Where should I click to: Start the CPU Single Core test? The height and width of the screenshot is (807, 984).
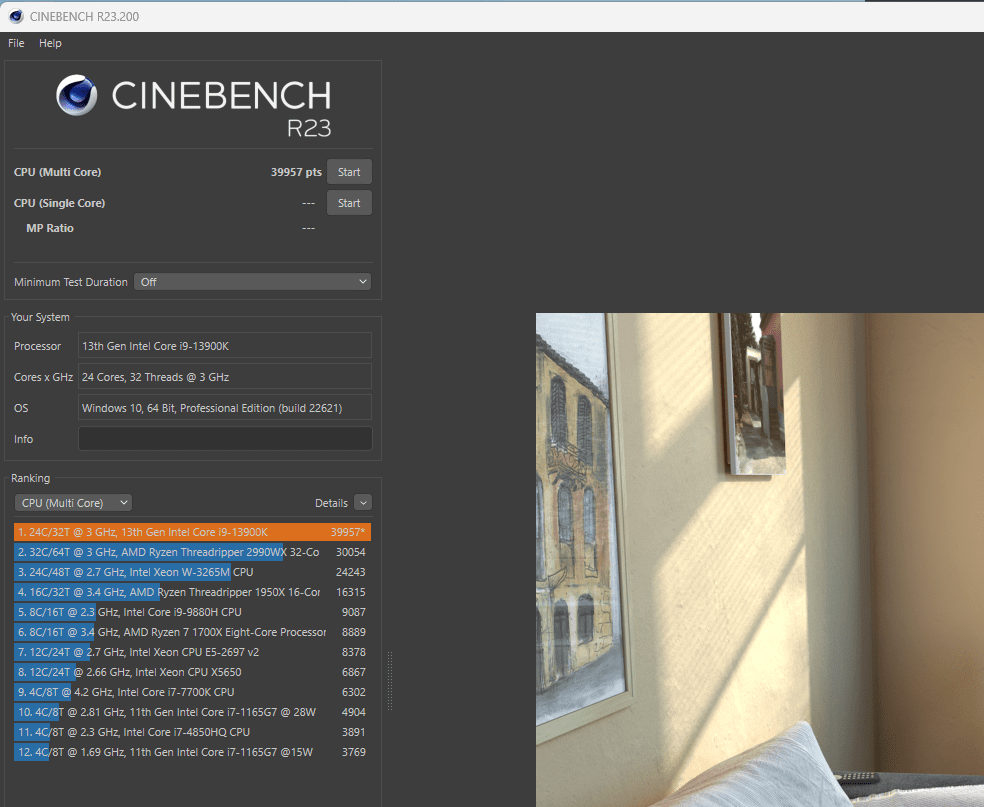pyautogui.click(x=349, y=203)
